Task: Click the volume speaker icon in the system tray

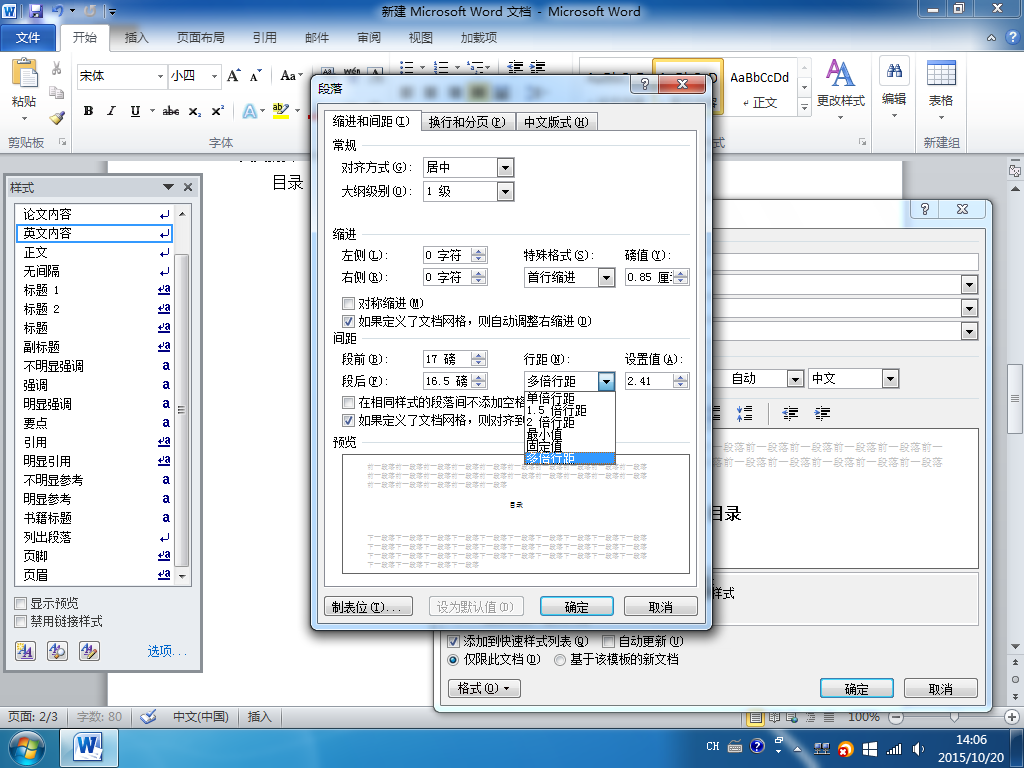Action: point(918,749)
